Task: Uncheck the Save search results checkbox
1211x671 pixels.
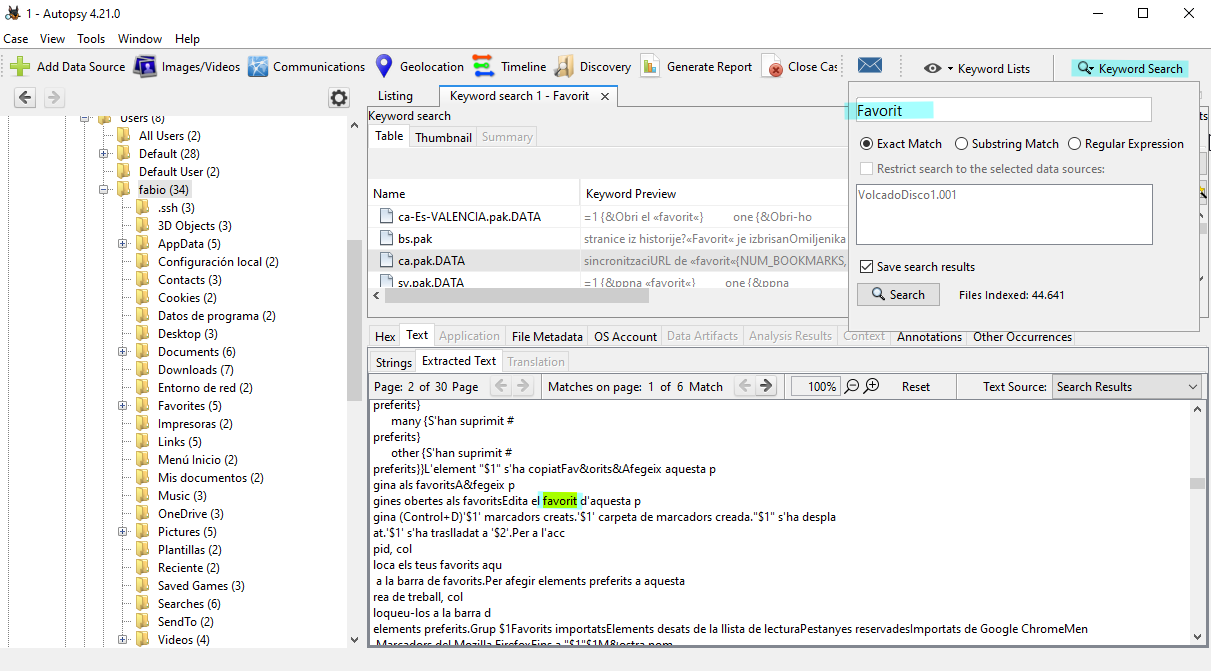Action: (866, 267)
